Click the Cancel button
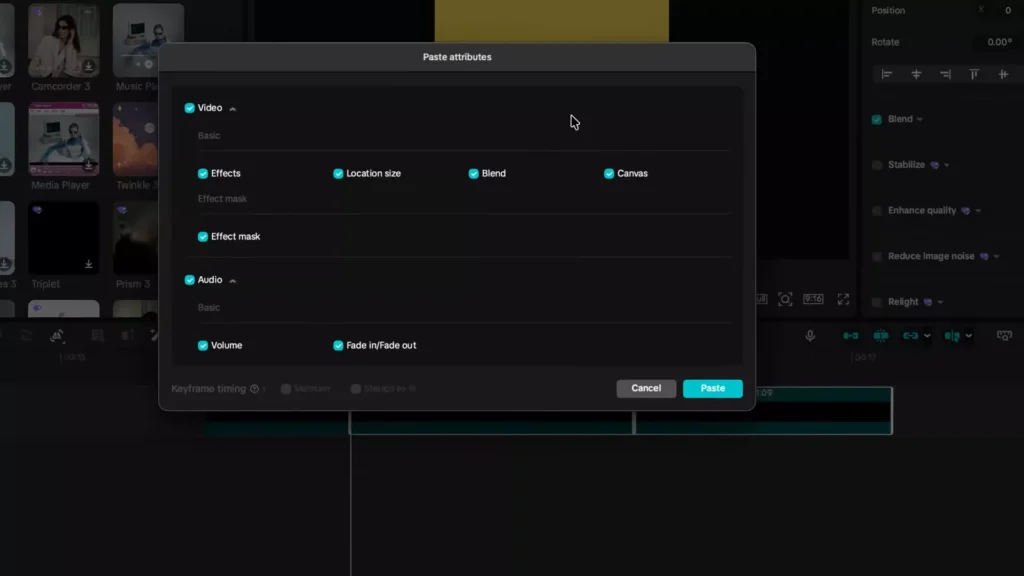The width and height of the screenshot is (1024, 576). [646, 388]
